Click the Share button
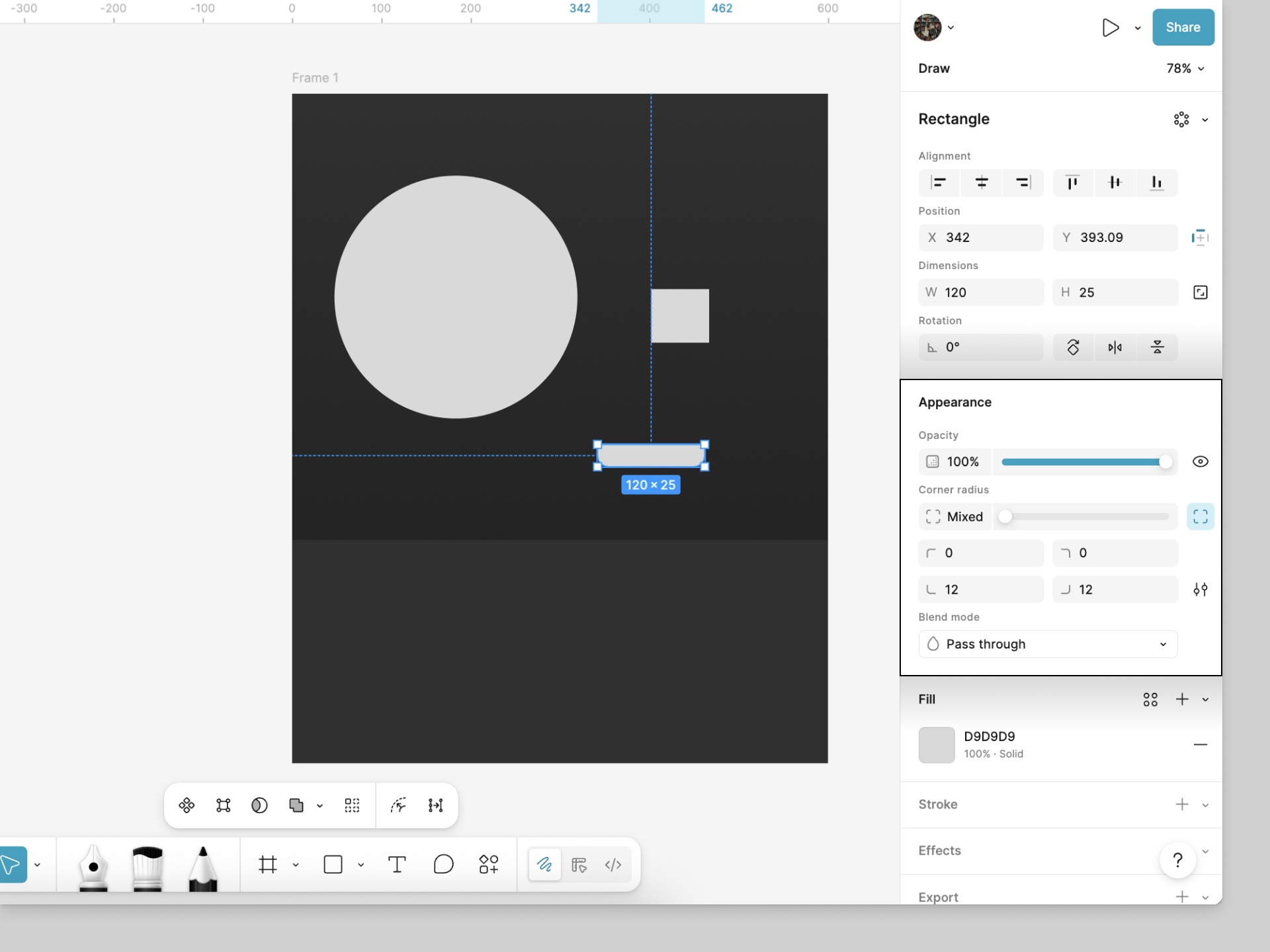The height and width of the screenshot is (952, 1270). click(x=1183, y=27)
